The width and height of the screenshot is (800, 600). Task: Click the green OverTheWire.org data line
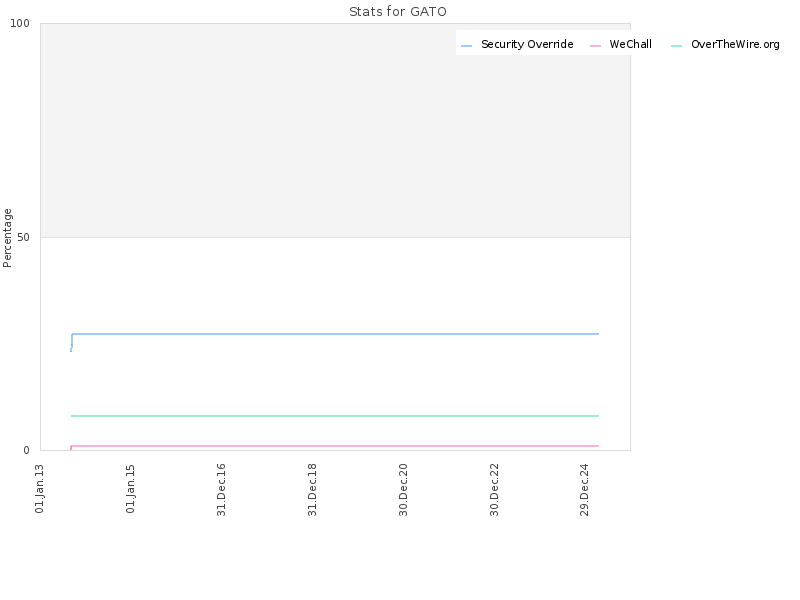335,416
